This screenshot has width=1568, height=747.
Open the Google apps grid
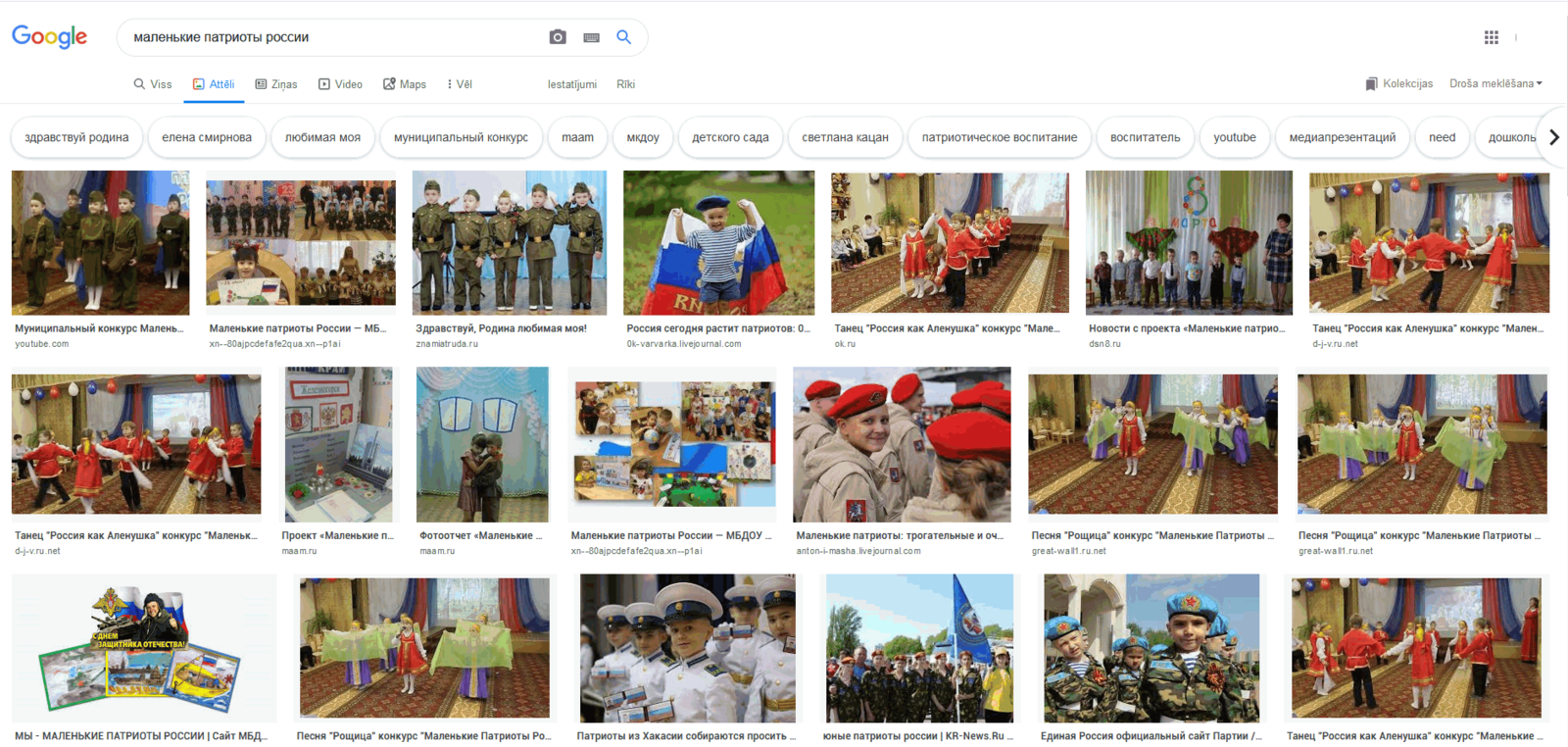[x=1491, y=37]
